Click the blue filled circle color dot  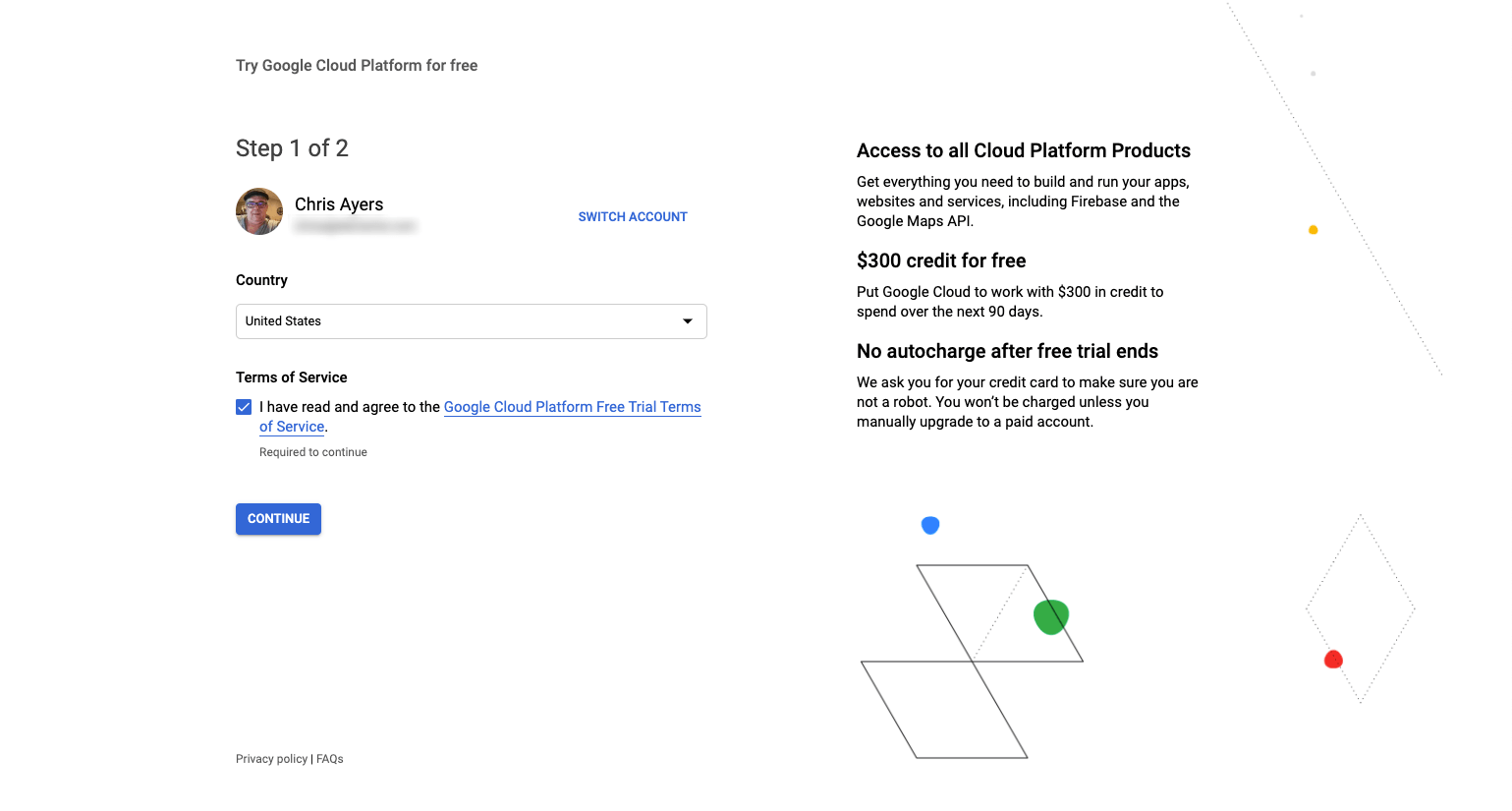930,525
